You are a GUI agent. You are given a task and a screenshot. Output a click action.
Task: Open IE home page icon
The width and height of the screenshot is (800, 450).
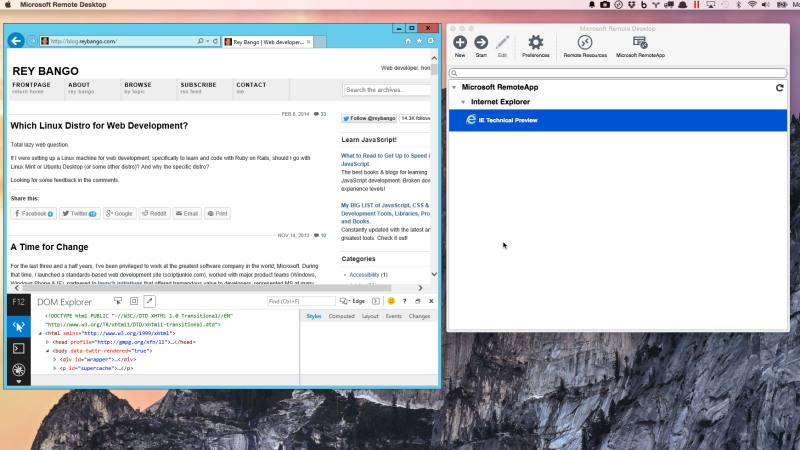point(408,41)
